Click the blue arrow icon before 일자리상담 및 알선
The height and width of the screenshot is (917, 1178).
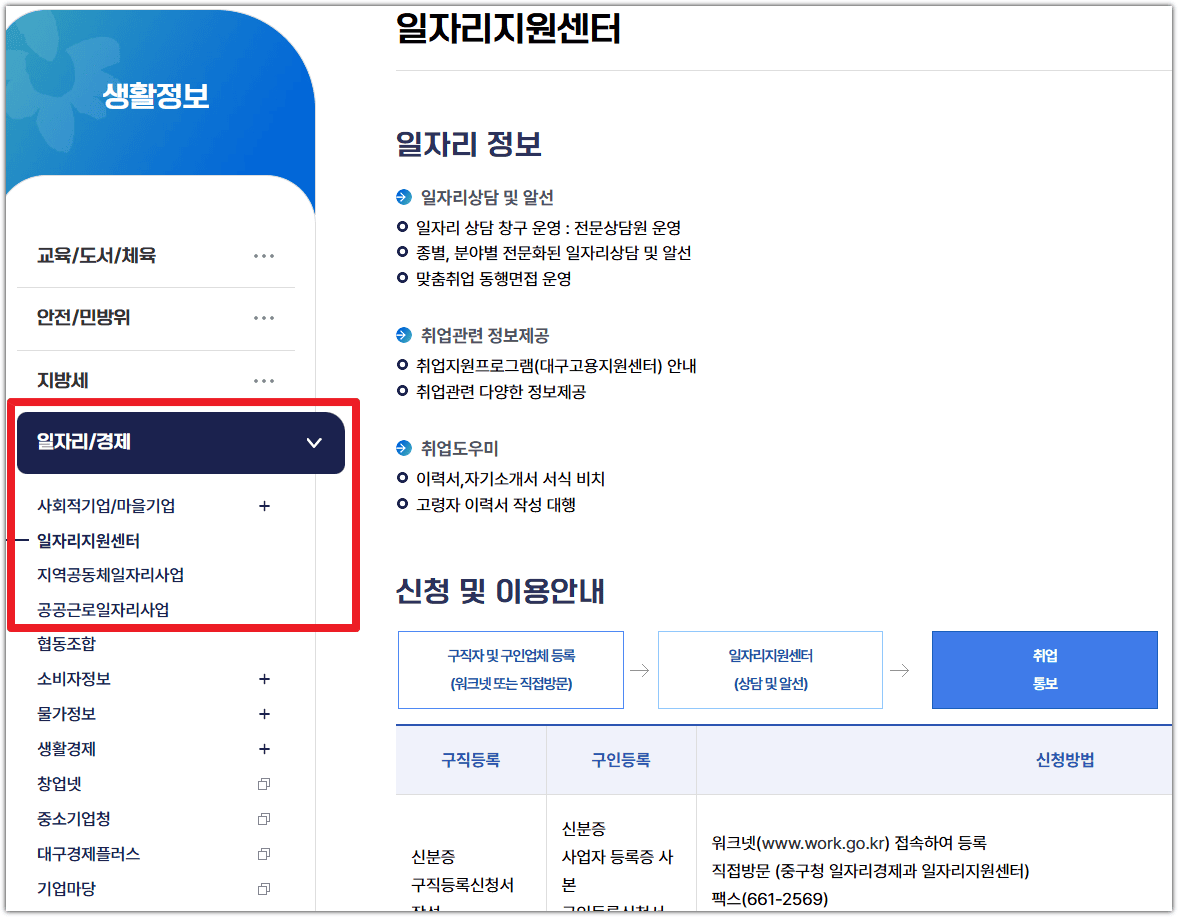[x=404, y=198]
